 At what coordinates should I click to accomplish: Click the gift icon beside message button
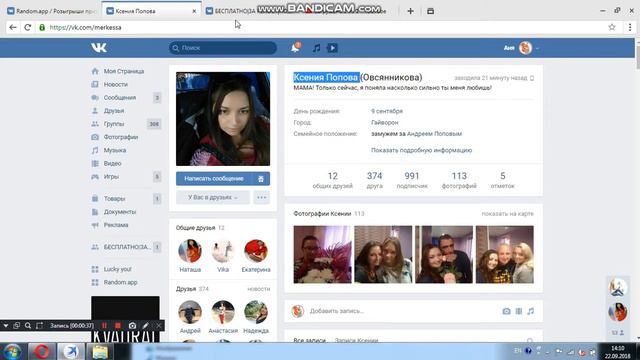click(261, 179)
